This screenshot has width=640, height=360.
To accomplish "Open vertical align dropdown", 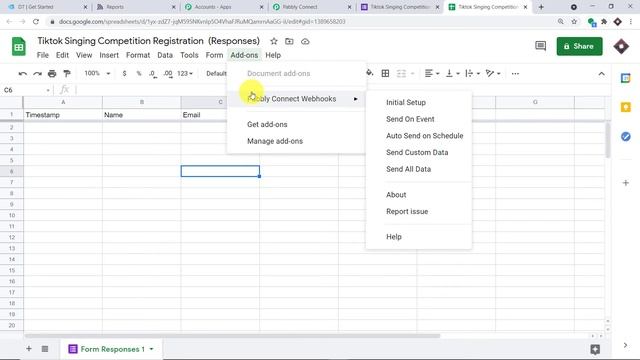I will [452, 73].
